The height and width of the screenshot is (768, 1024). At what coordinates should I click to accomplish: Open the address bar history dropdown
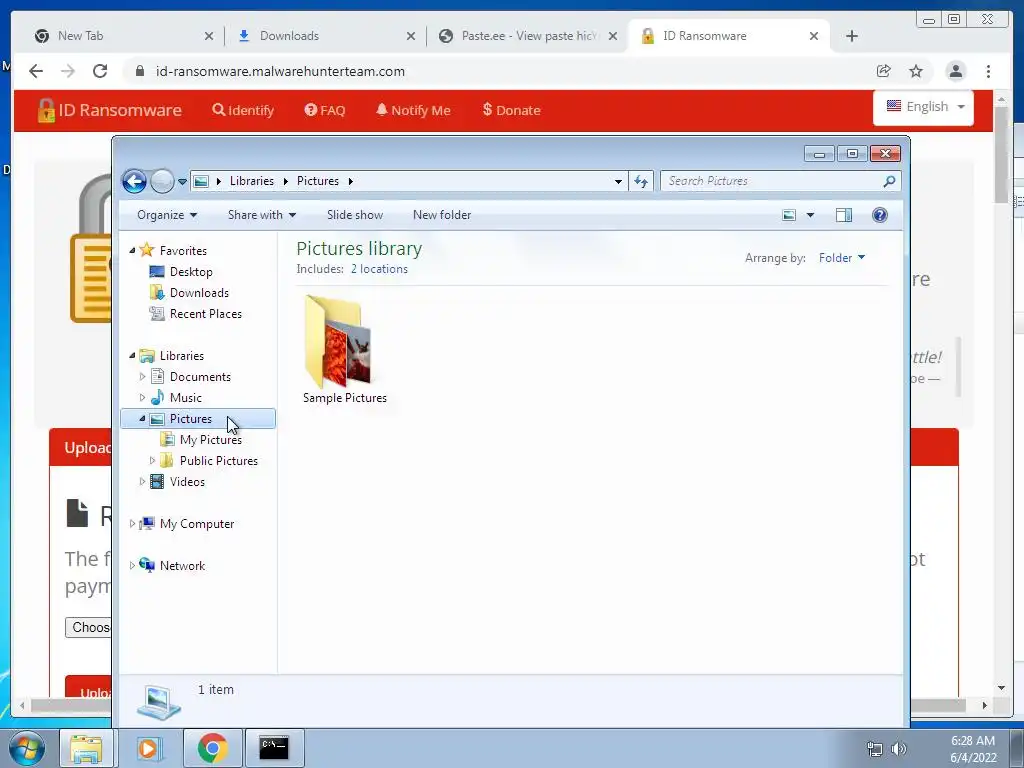[x=618, y=182]
